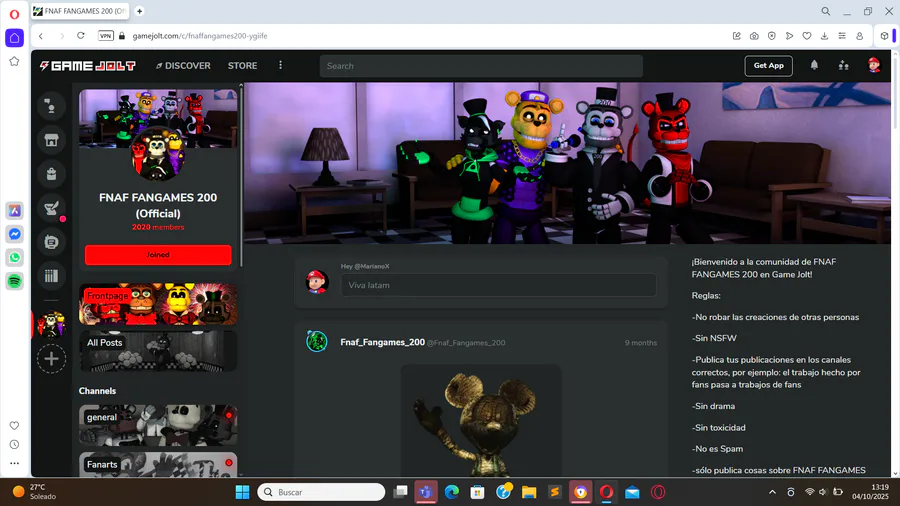Open the chat icon in left sidebar

click(51, 242)
